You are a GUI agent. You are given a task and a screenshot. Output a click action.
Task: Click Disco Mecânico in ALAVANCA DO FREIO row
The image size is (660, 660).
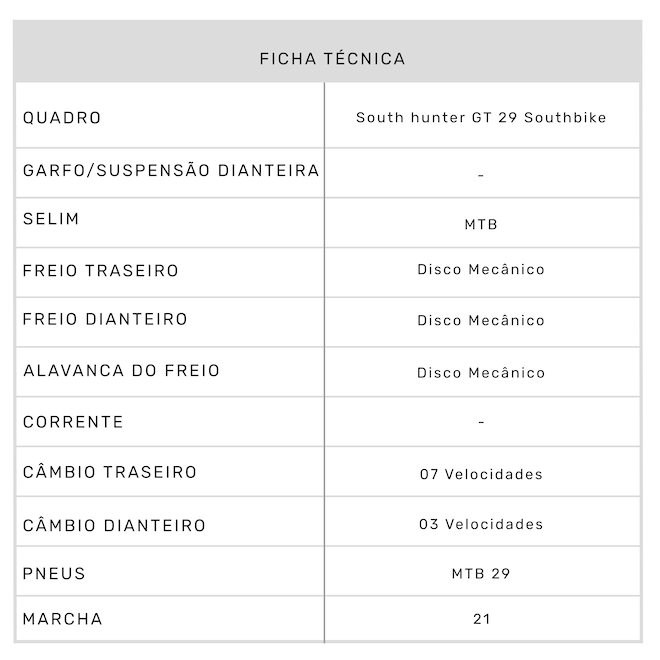(481, 373)
